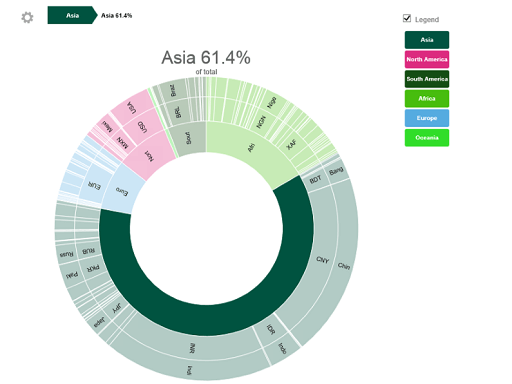512x384 pixels.
Task: Click the Russ country segment
Action: (66, 254)
